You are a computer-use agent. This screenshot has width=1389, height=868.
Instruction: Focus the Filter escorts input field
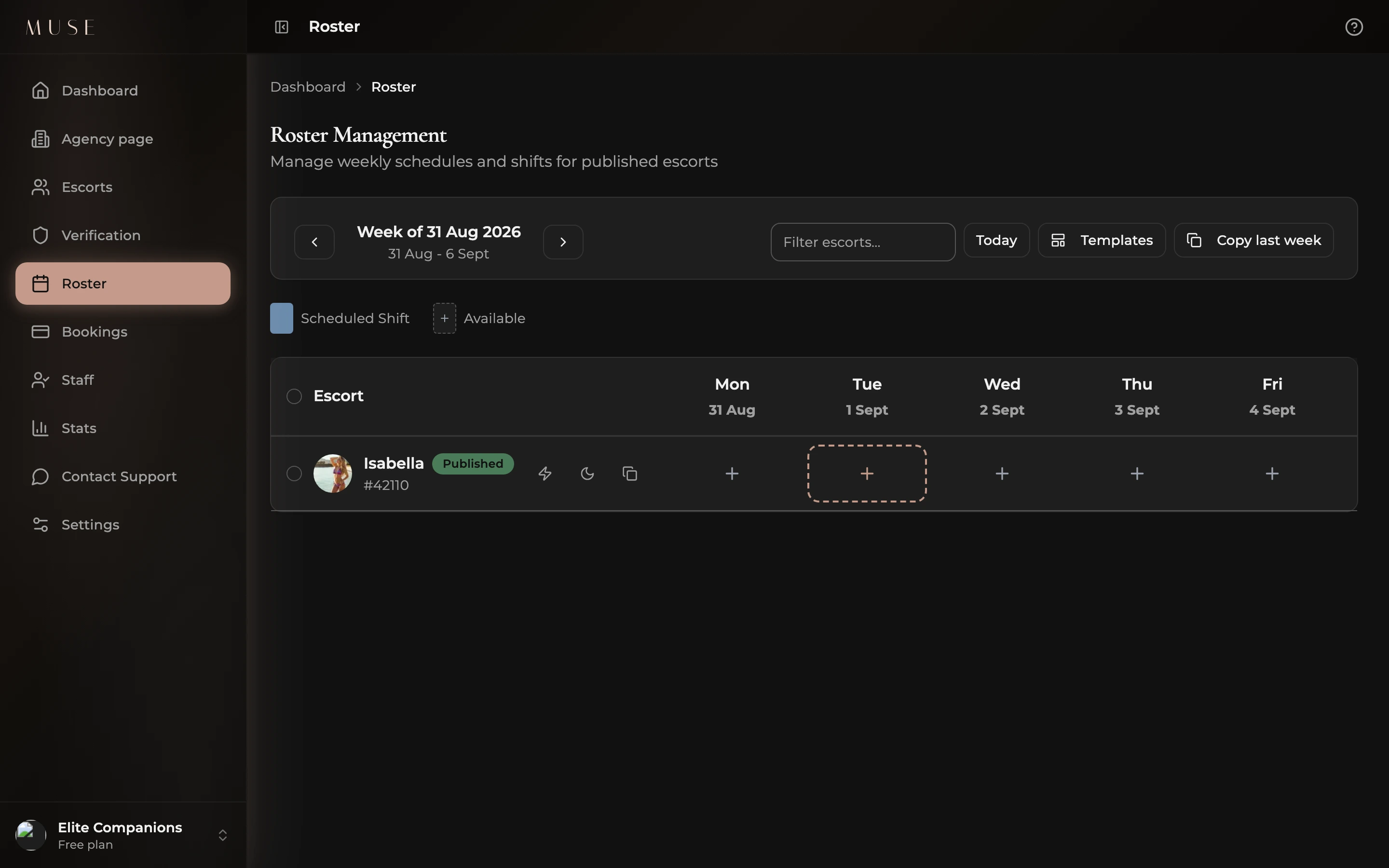[863, 242]
